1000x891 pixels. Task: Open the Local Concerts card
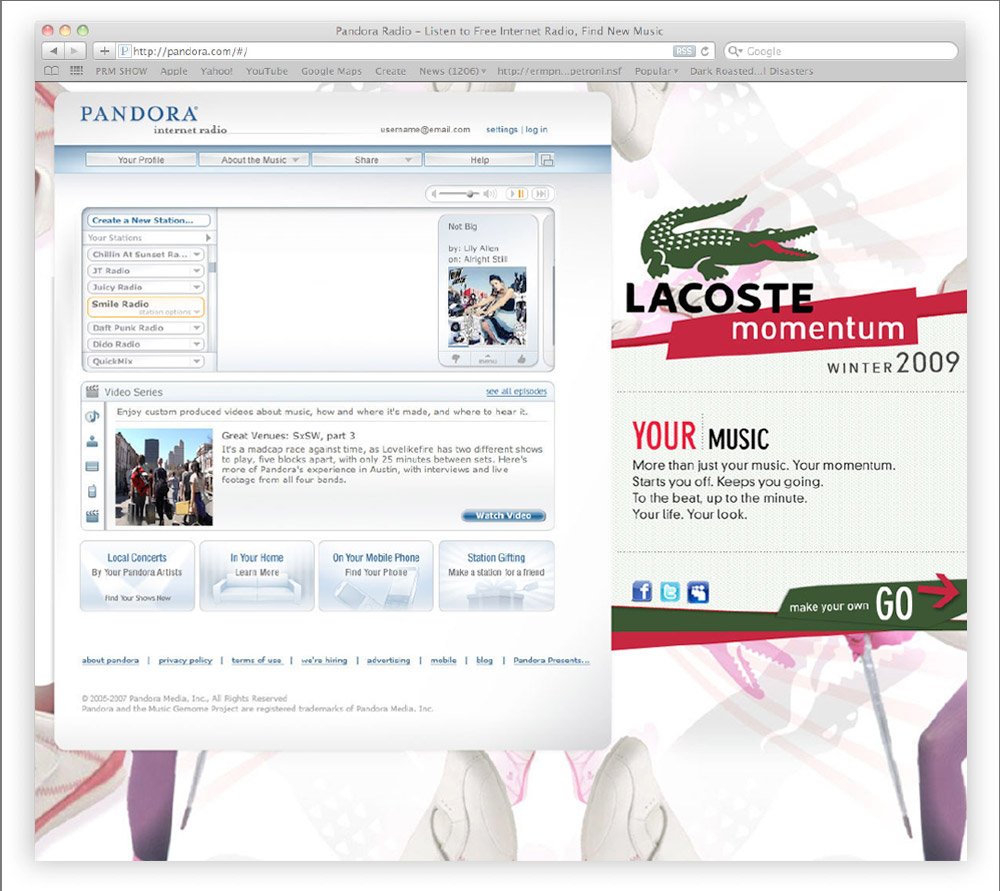point(137,576)
